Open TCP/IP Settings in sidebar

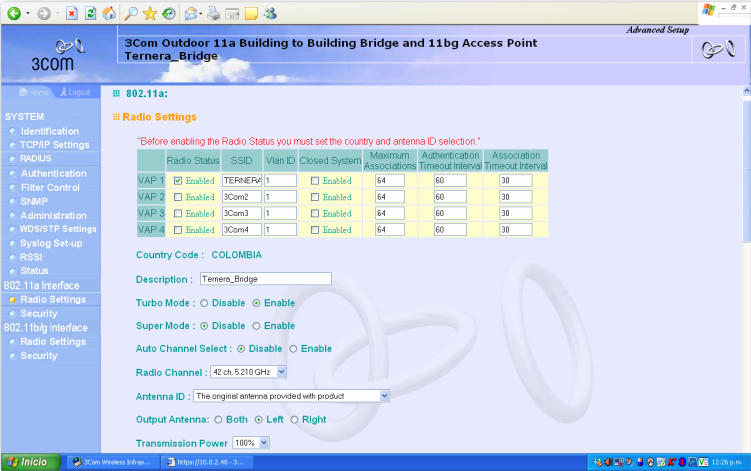(54, 145)
